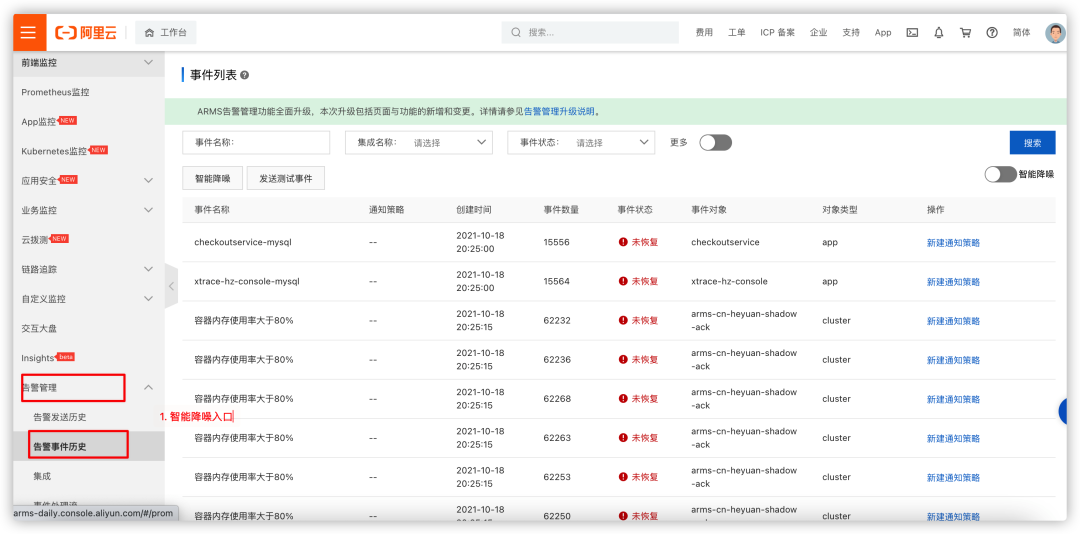
Task: Click 新建通知策略 for xtrace-hz-console-mysql
Action: 953,282
